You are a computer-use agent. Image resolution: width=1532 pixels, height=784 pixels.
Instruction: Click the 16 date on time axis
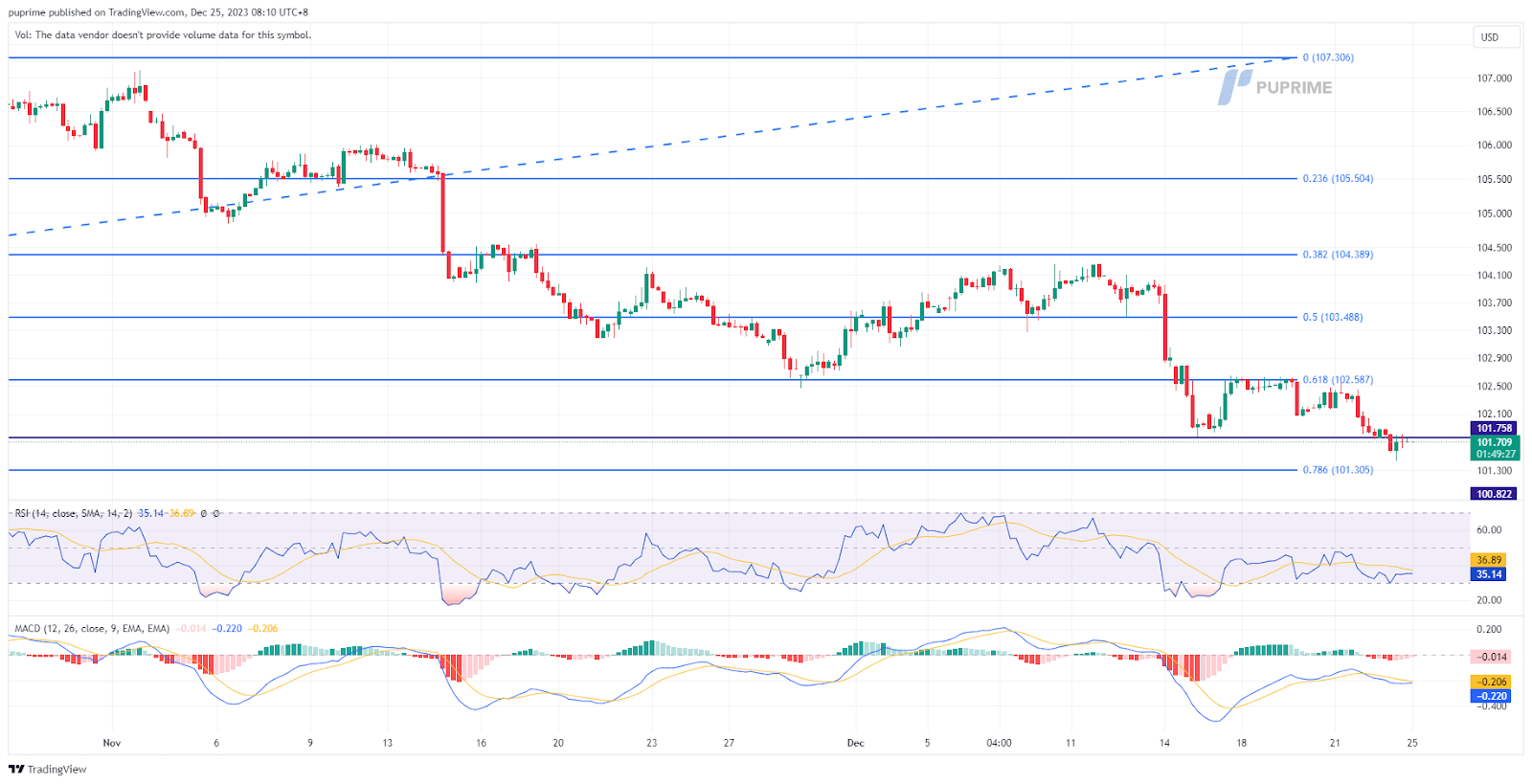click(x=481, y=743)
